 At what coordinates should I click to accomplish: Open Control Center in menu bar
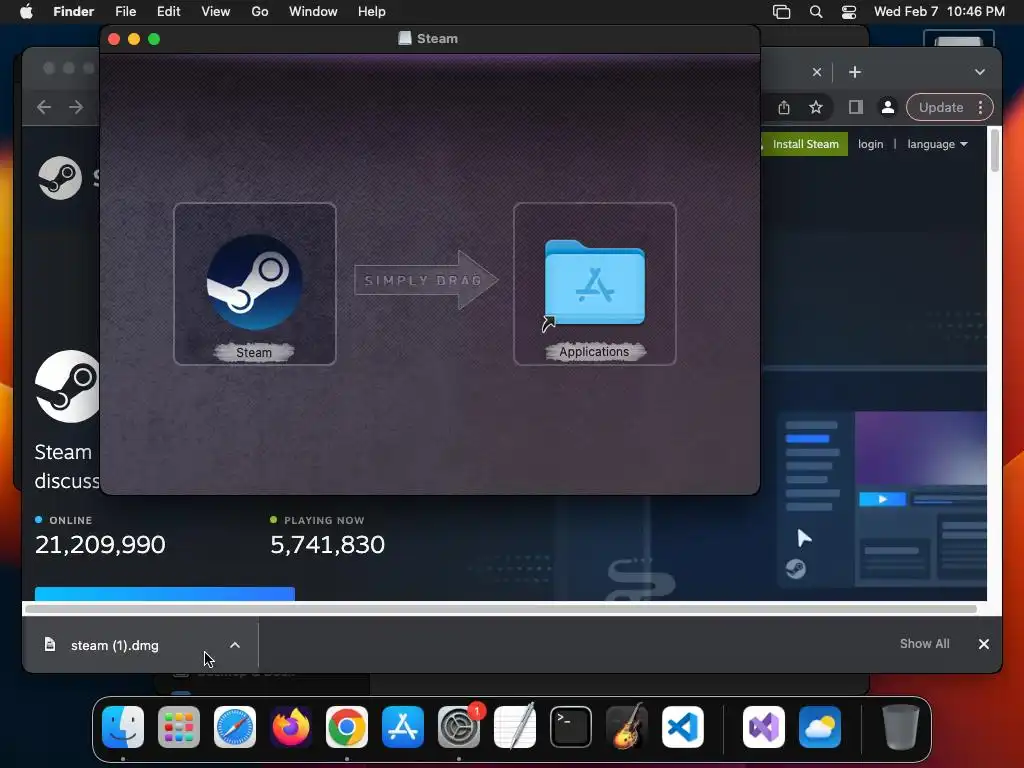tap(849, 12)
